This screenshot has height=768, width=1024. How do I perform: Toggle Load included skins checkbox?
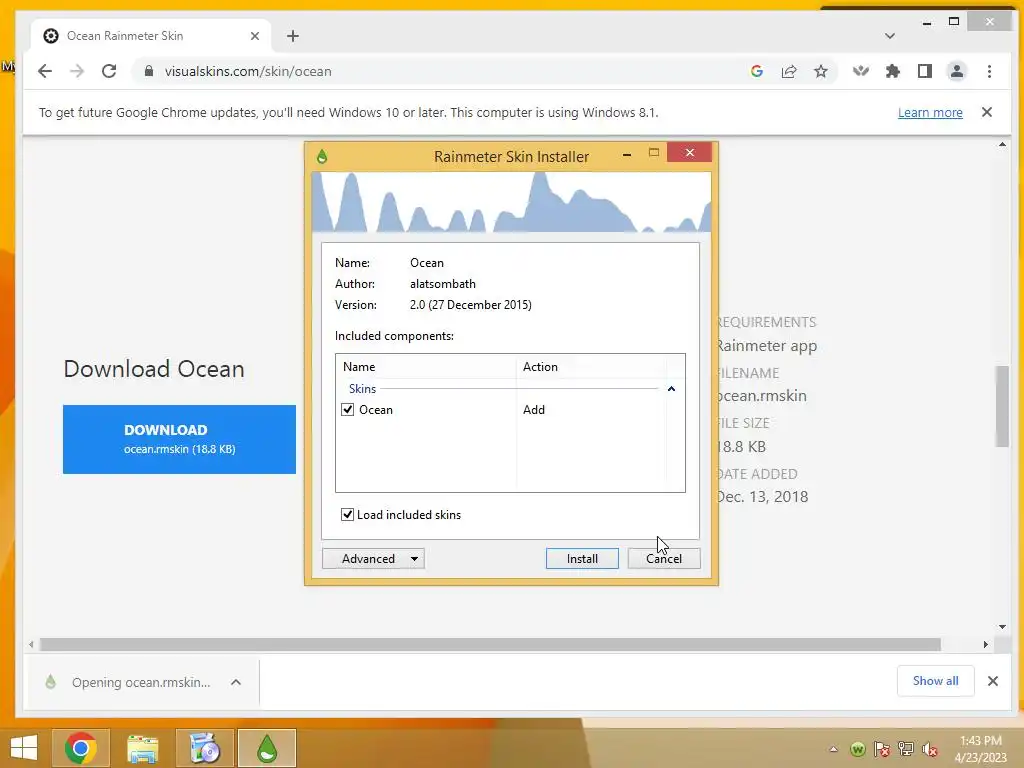(347, 515)
